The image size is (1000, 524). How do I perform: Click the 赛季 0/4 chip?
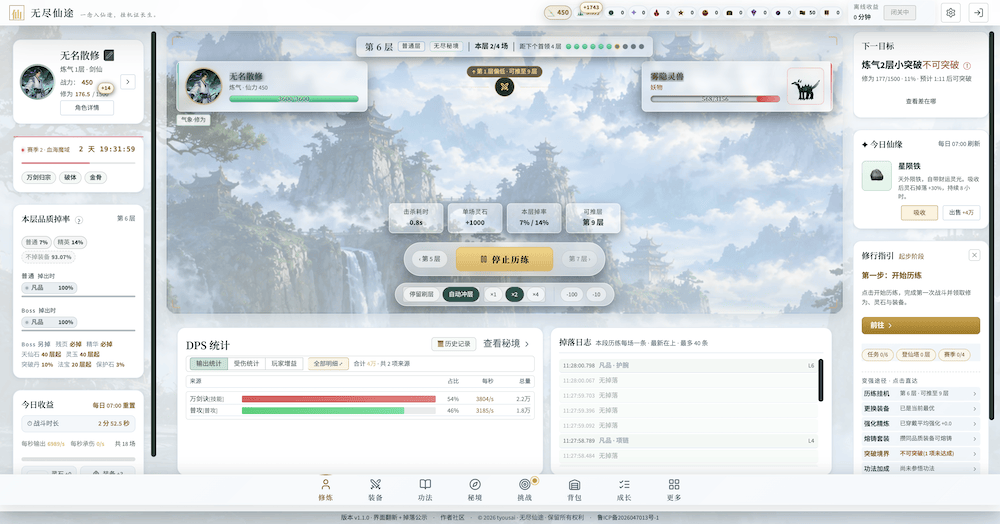[954, 354]
